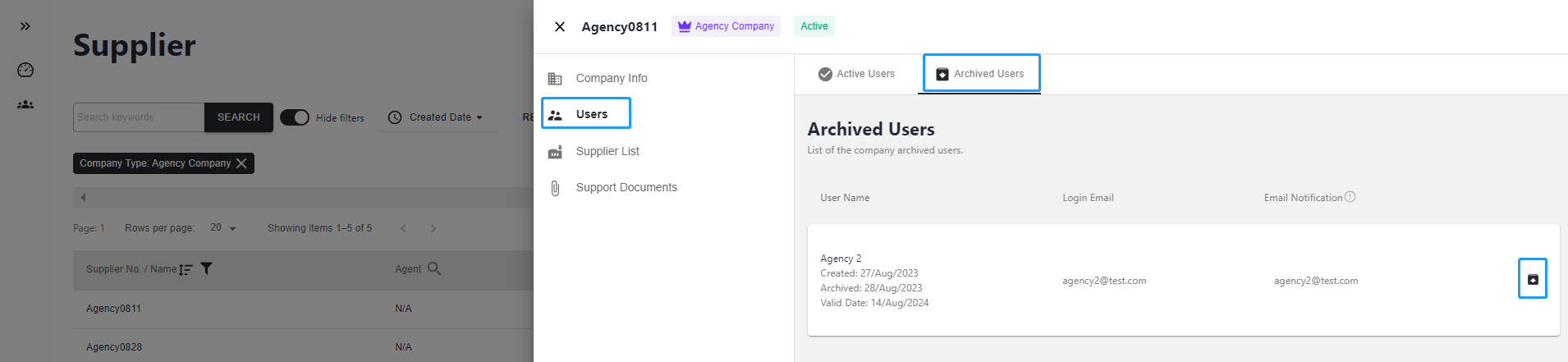This screenshot has width=1568, height=362.
Task: Close the Agency0811 detail panel
Action: pyautogui.click(x=560, y=26)
